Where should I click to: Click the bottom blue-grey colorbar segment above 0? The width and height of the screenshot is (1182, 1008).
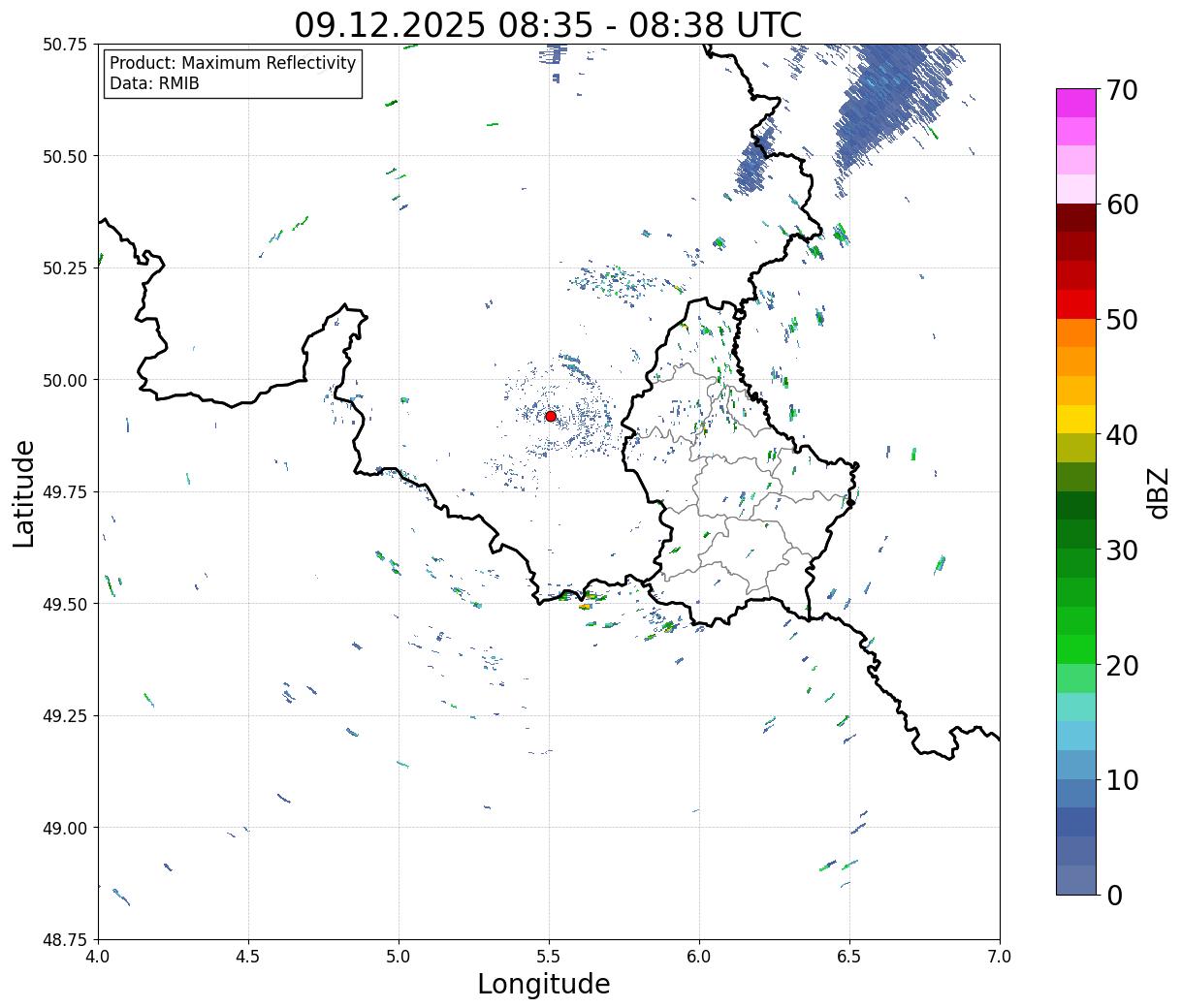point(1075,879)
